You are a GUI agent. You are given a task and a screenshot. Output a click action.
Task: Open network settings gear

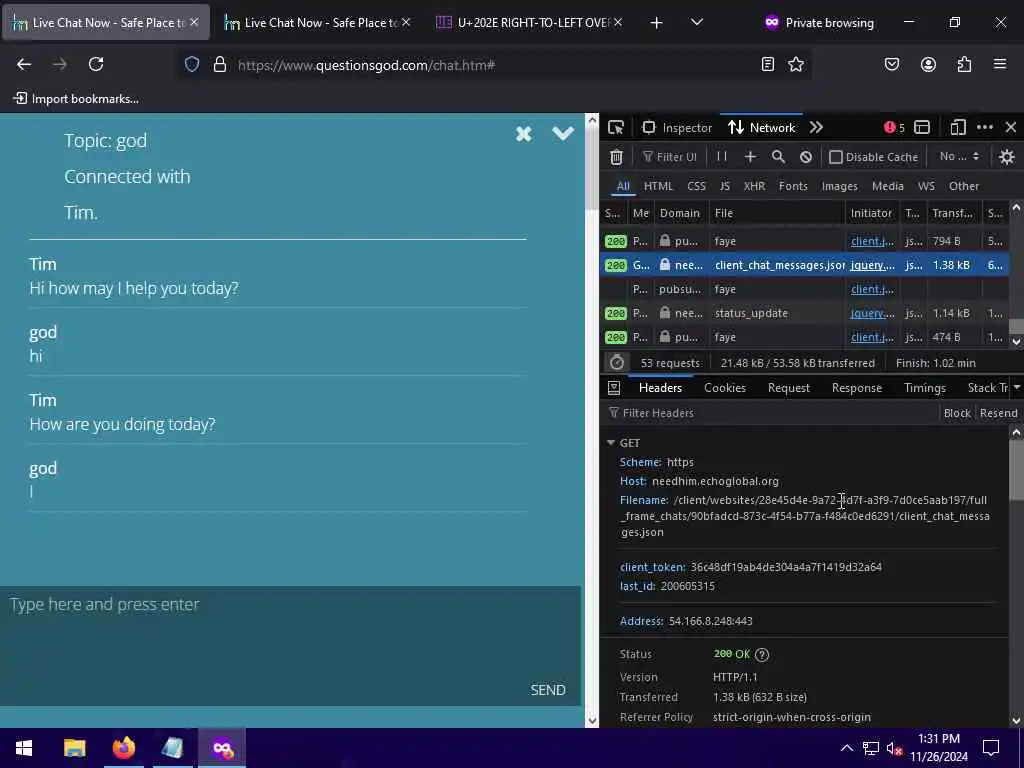point(1006,157)
